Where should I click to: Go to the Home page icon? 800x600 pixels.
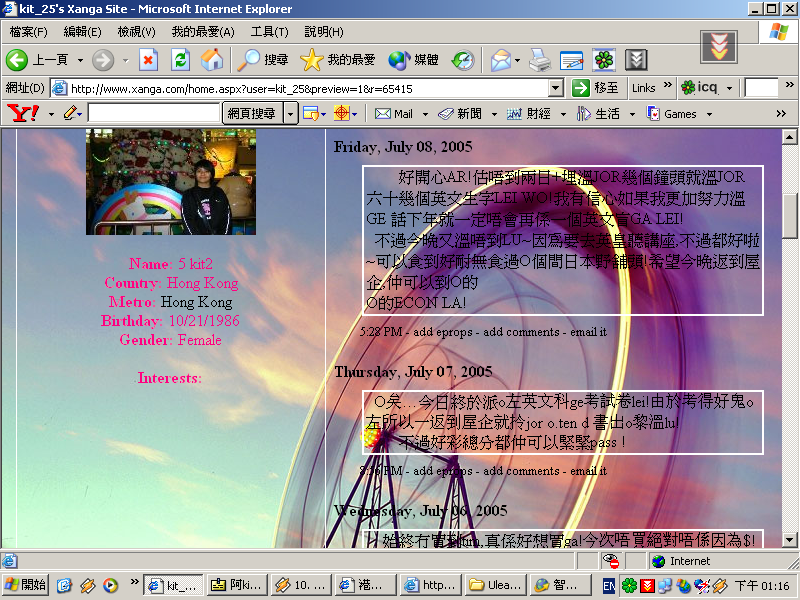click(212, 60)
